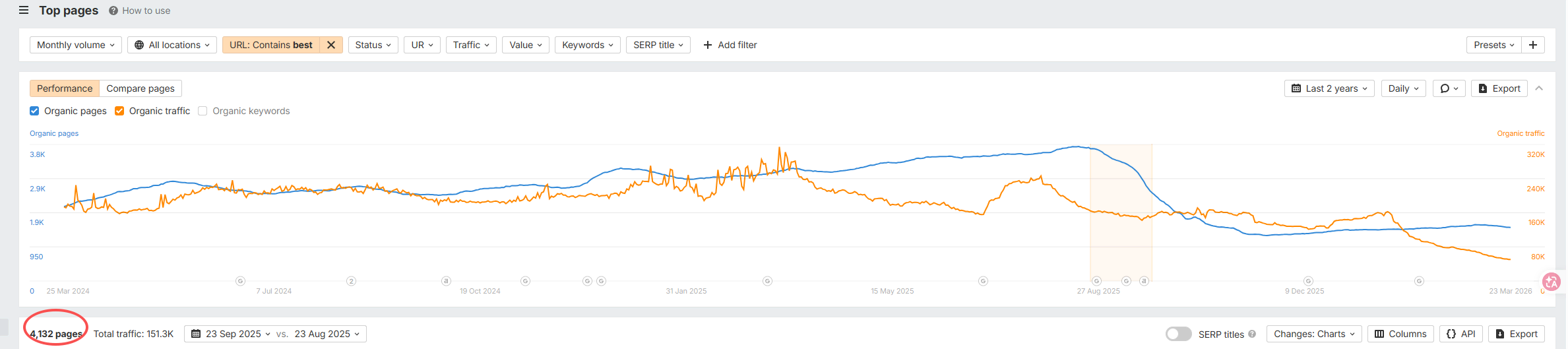Click the API braces button
The width and height of the screenshot is (1568, 349).
(x=1461, y=334)
